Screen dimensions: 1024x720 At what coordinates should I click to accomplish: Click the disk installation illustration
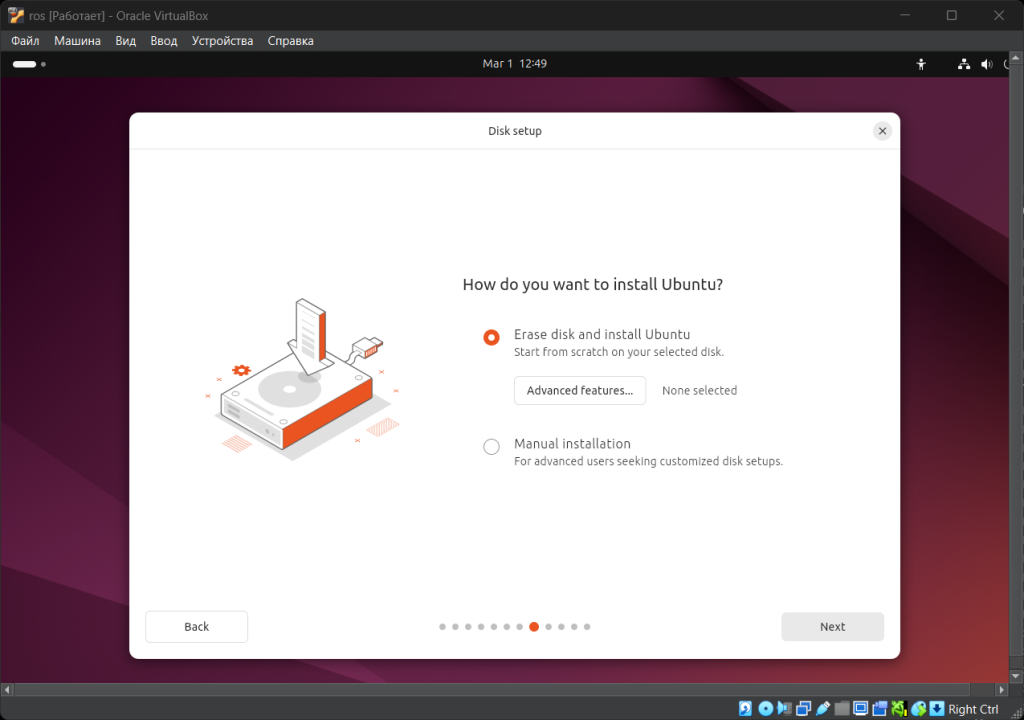point(302,379)
